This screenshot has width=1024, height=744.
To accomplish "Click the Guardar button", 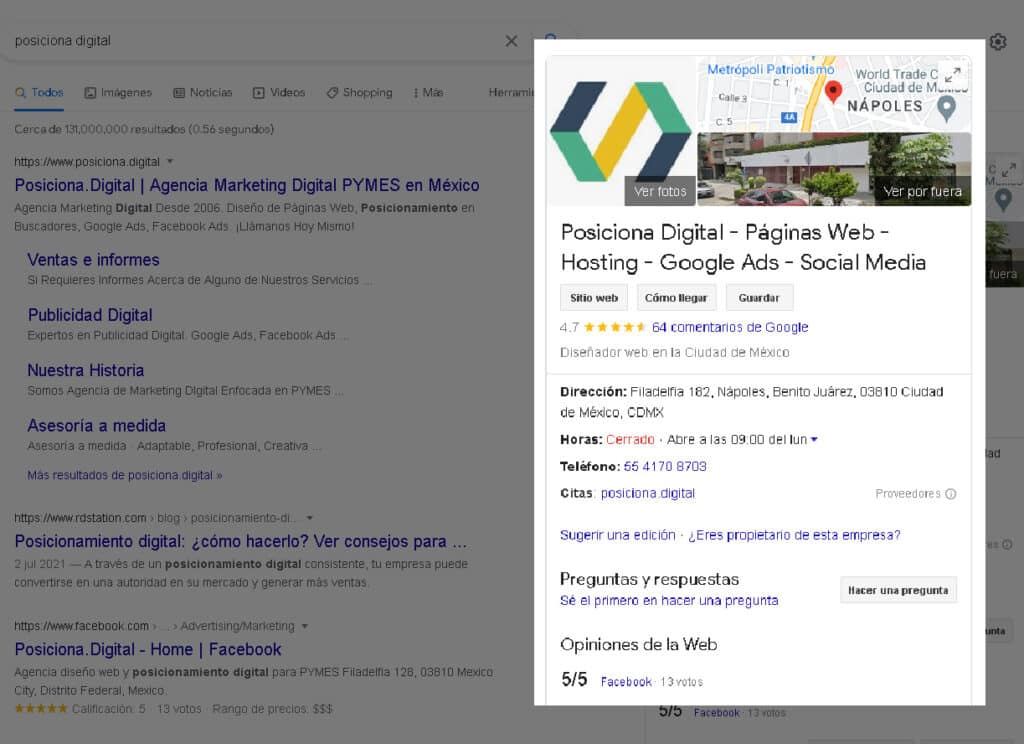I will click(x=759, y=298).
